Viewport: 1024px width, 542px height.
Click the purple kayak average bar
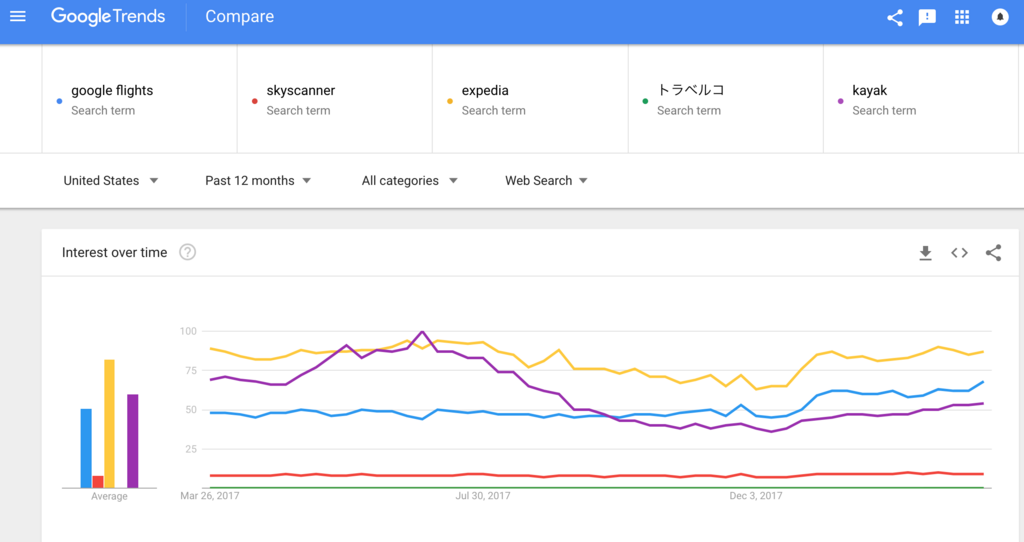point(133,441)
